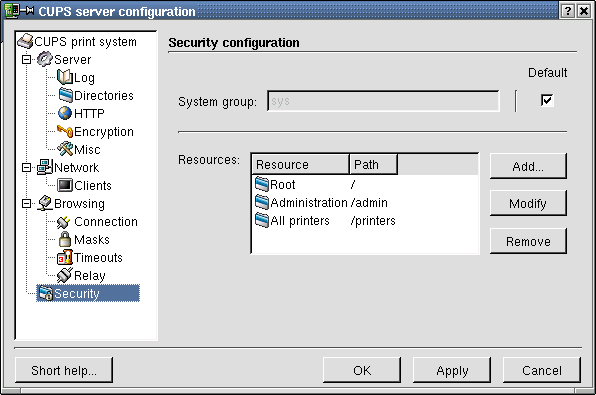Viewport: 596px width, 395px height.
Task: Uncheck the Default system group checkbox
Action: tap(547, 100)
